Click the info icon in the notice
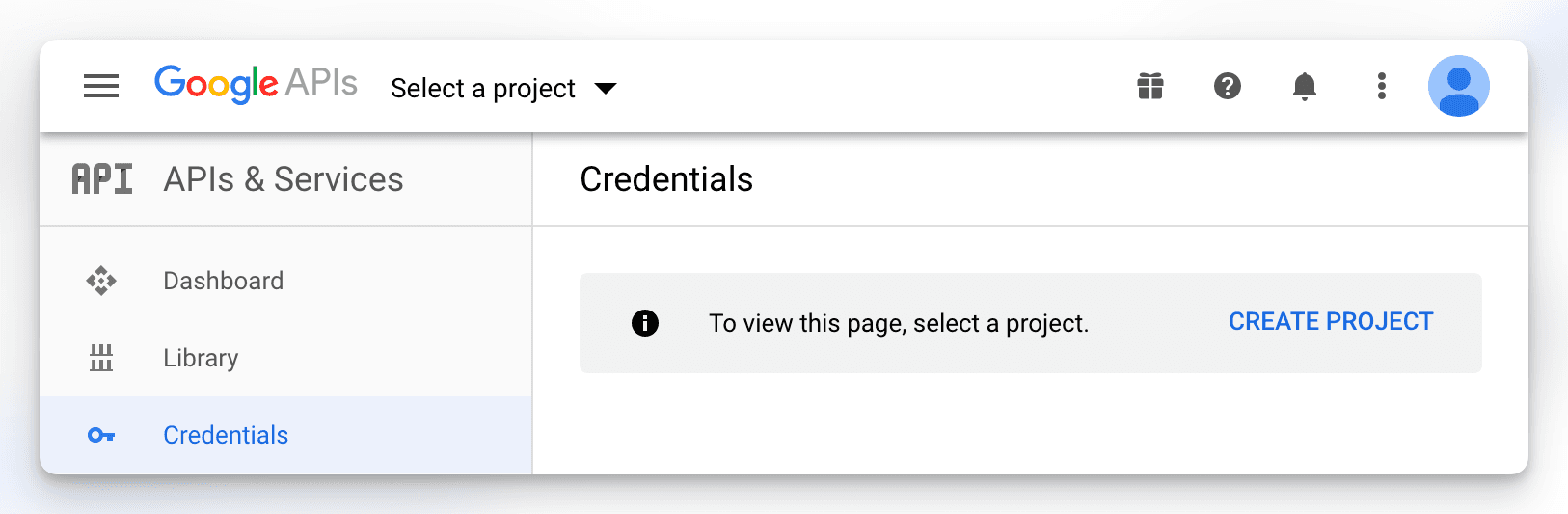The width and height of the screenshot is (1568, 514). tap(645, 323)
